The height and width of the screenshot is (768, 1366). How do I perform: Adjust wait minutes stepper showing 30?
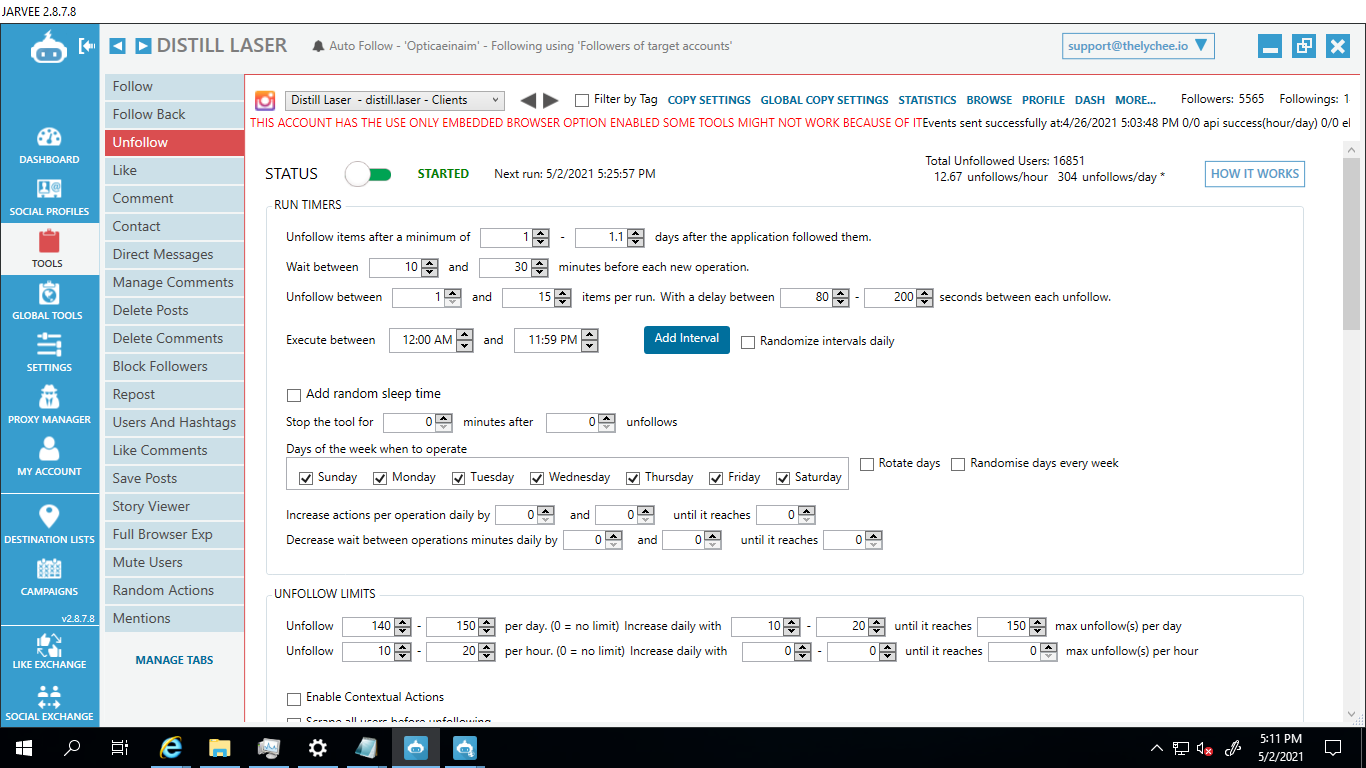(540, 268)
